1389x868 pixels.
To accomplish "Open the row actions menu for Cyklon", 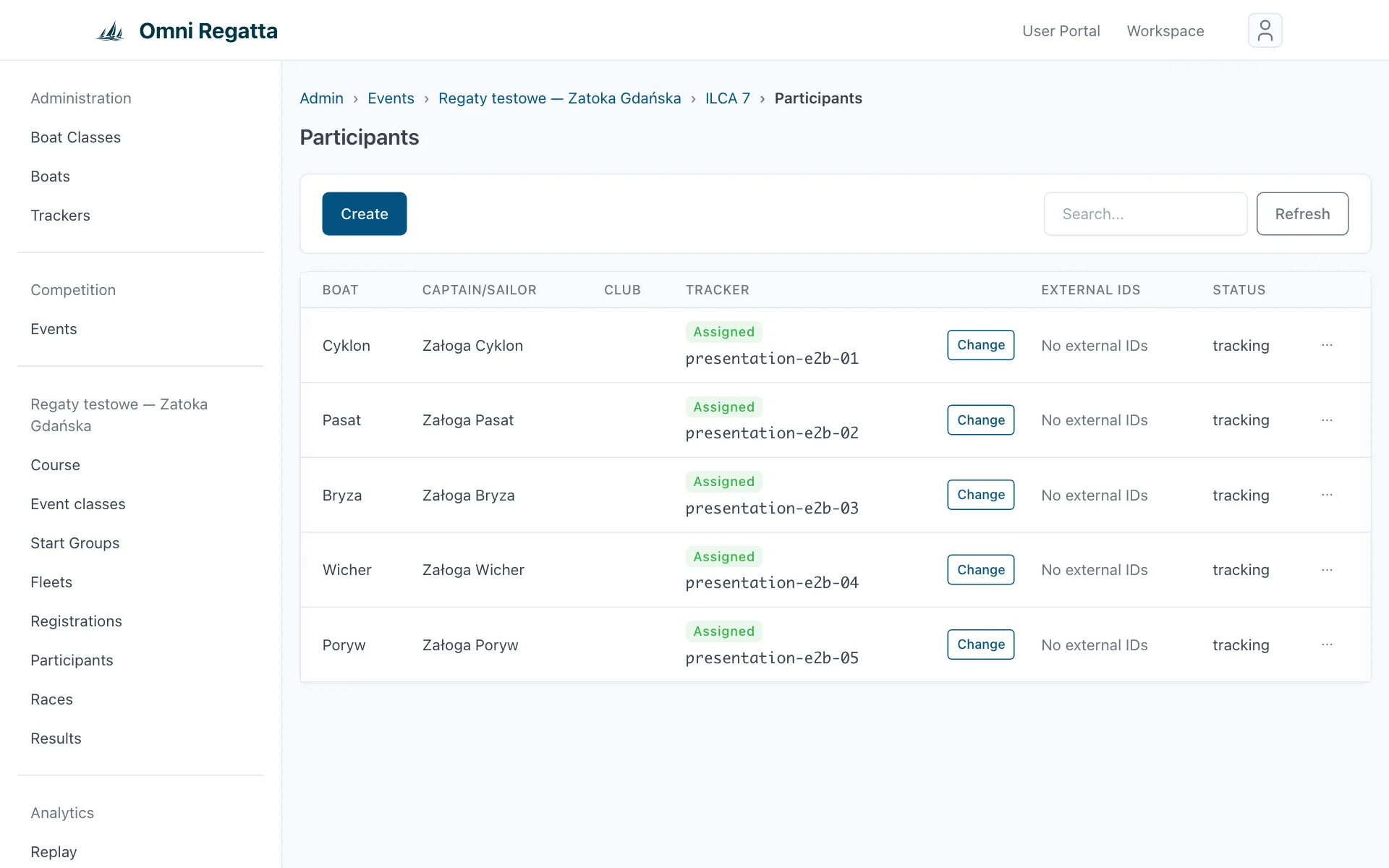I will click(x=1327, y=345).
